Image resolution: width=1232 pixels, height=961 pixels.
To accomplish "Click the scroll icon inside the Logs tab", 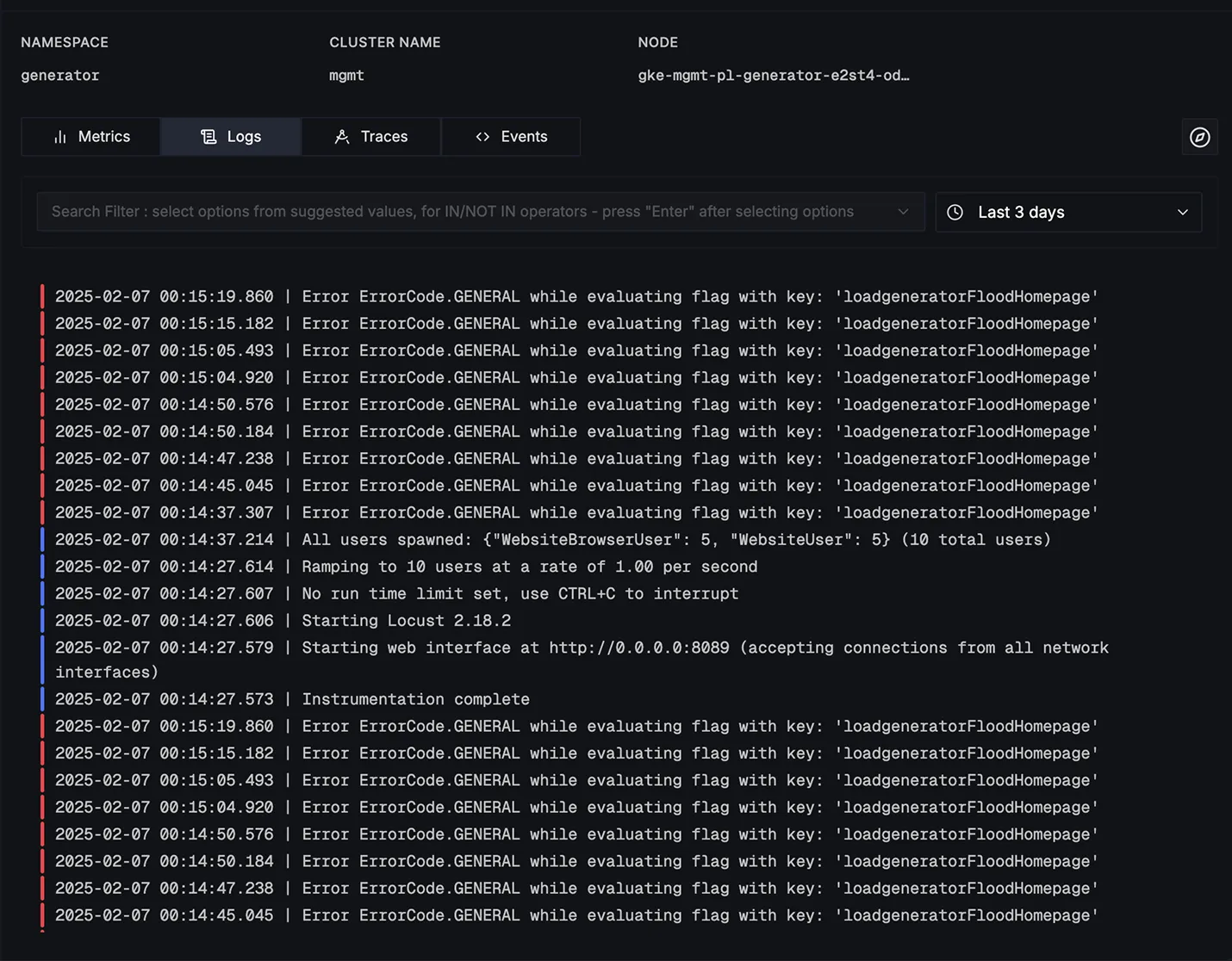I will pos(208,136).
